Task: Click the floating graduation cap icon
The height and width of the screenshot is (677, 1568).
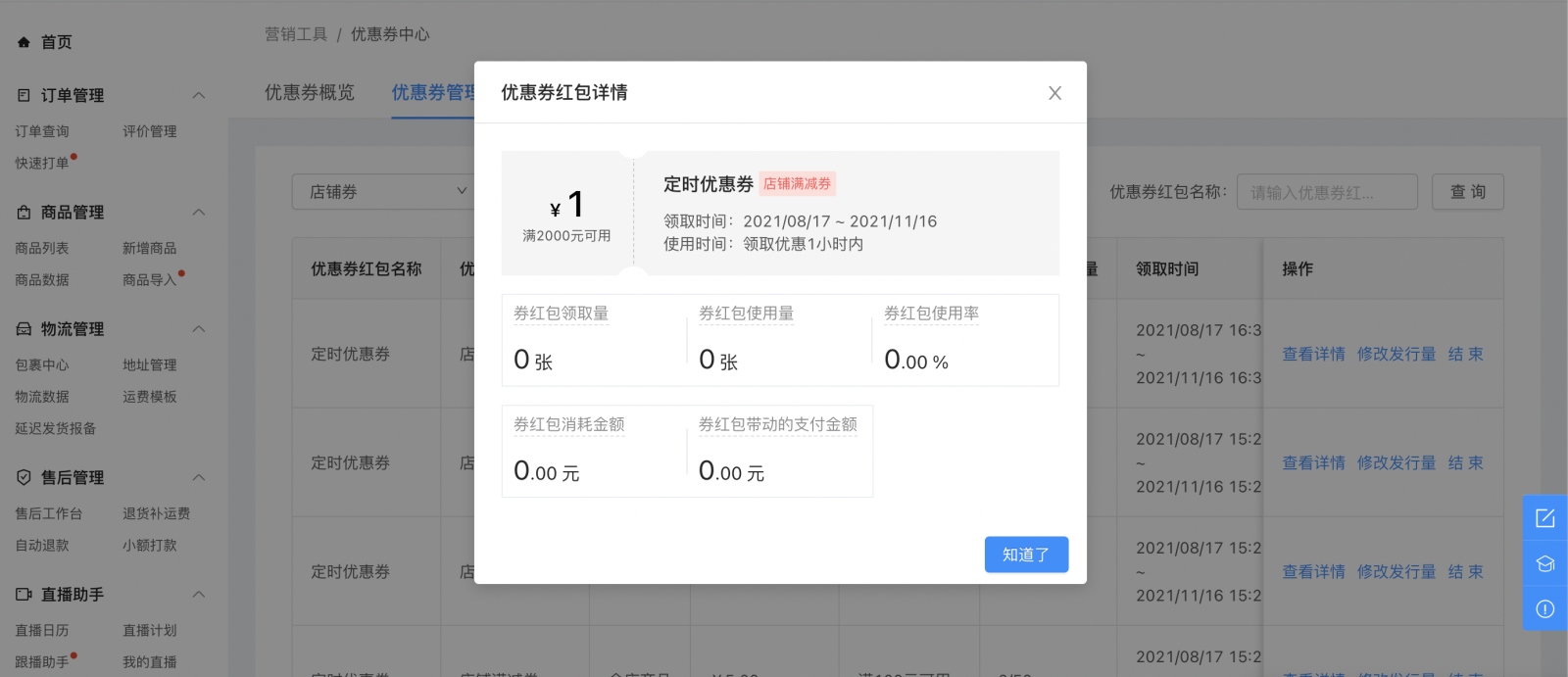Action: coord(1544,563)
